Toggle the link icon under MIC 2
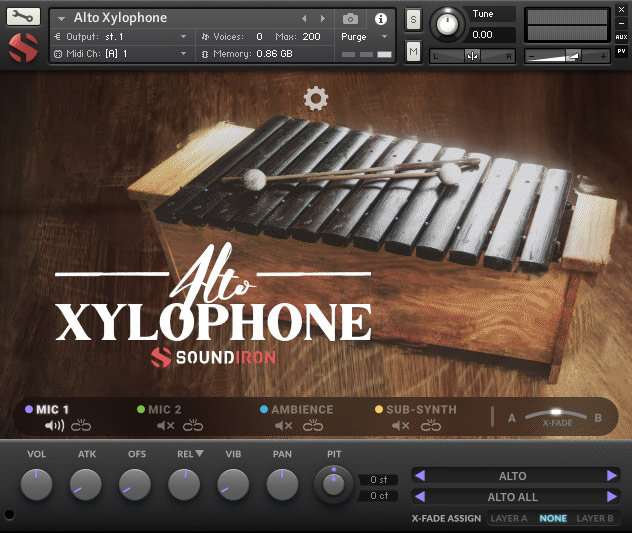 (x=193, y=425)
